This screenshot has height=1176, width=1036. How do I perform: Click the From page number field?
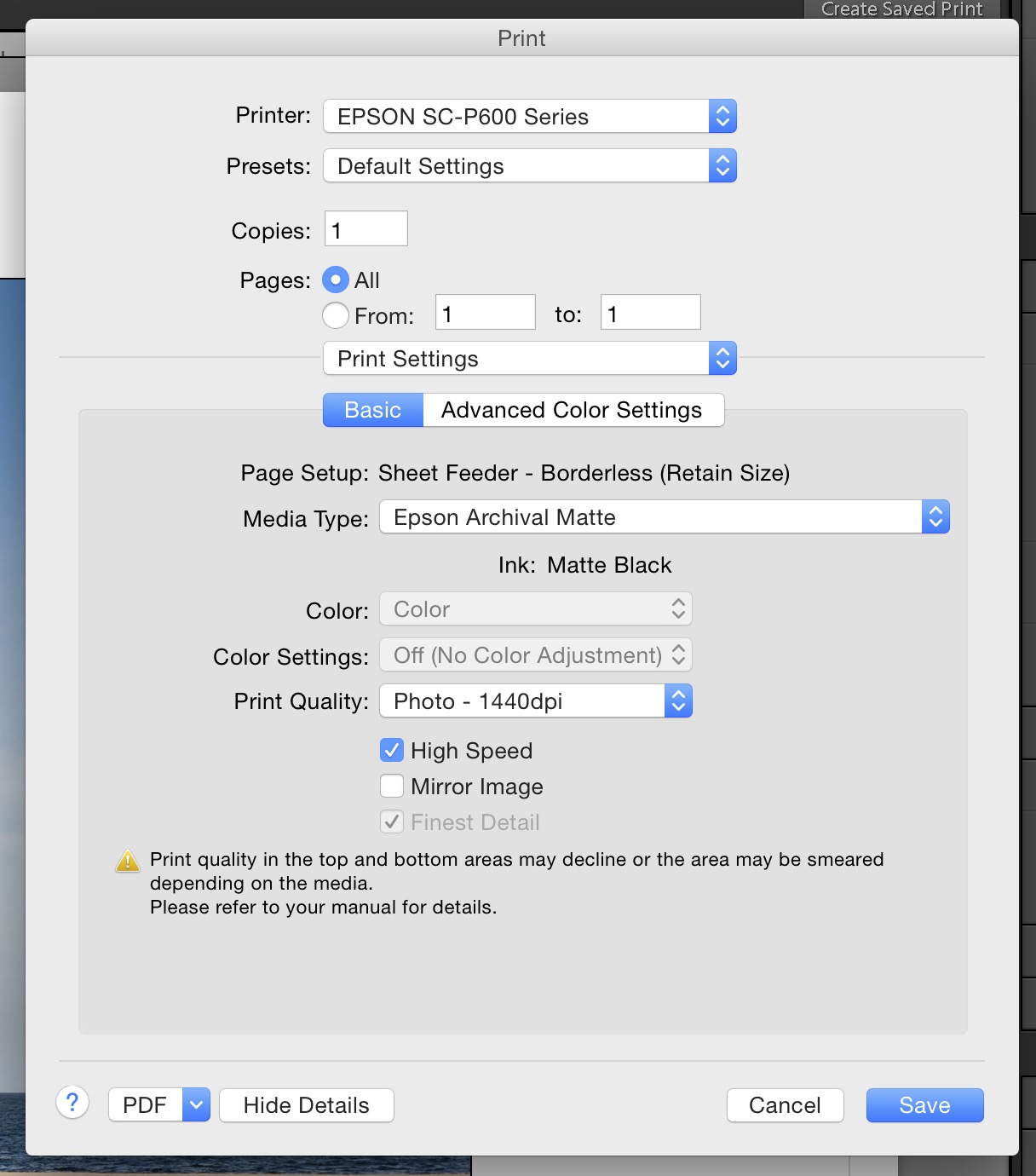coord(486,312)
